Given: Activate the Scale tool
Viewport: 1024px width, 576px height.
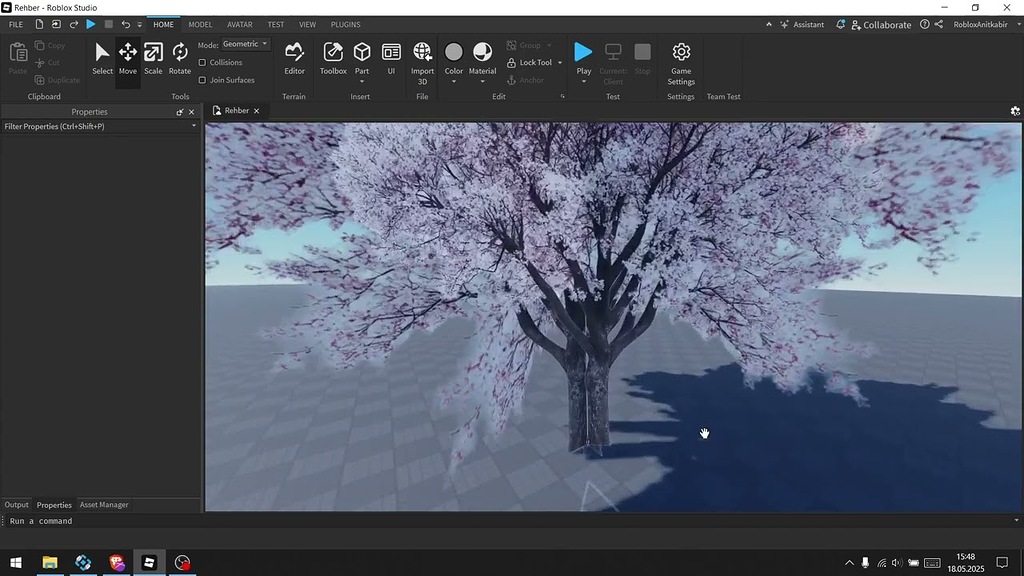Looking at the screenshot, I should [153, 55].
